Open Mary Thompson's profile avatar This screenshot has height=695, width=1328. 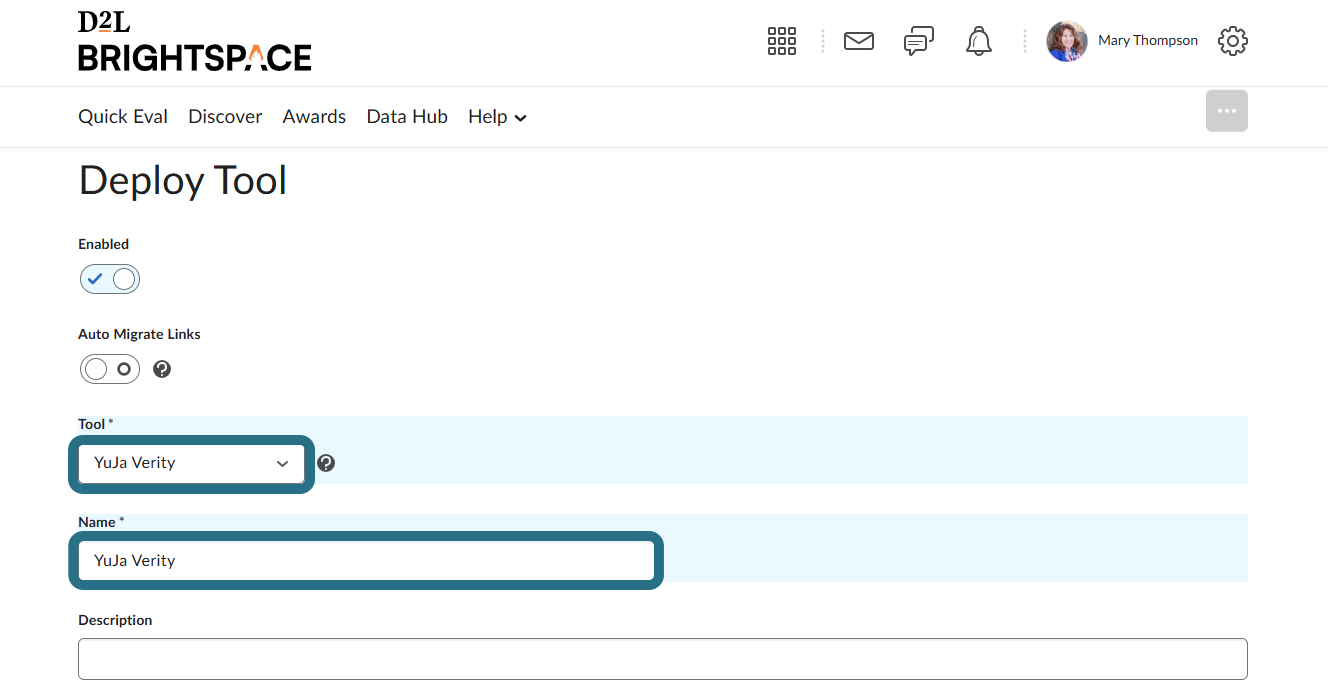pos(1067,41)
